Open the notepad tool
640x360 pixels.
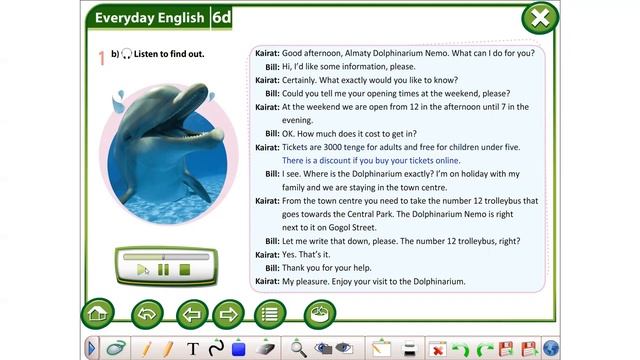pos(381,349)
